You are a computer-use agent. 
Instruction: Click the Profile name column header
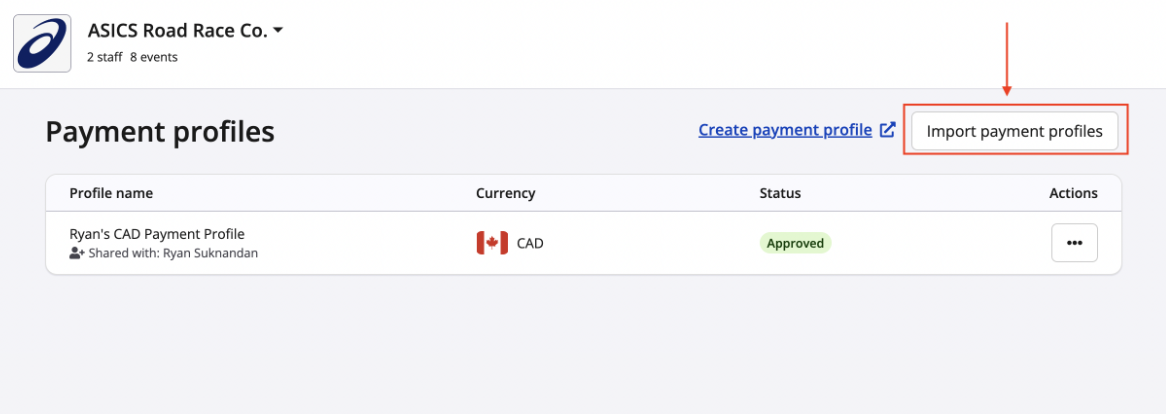111,193
